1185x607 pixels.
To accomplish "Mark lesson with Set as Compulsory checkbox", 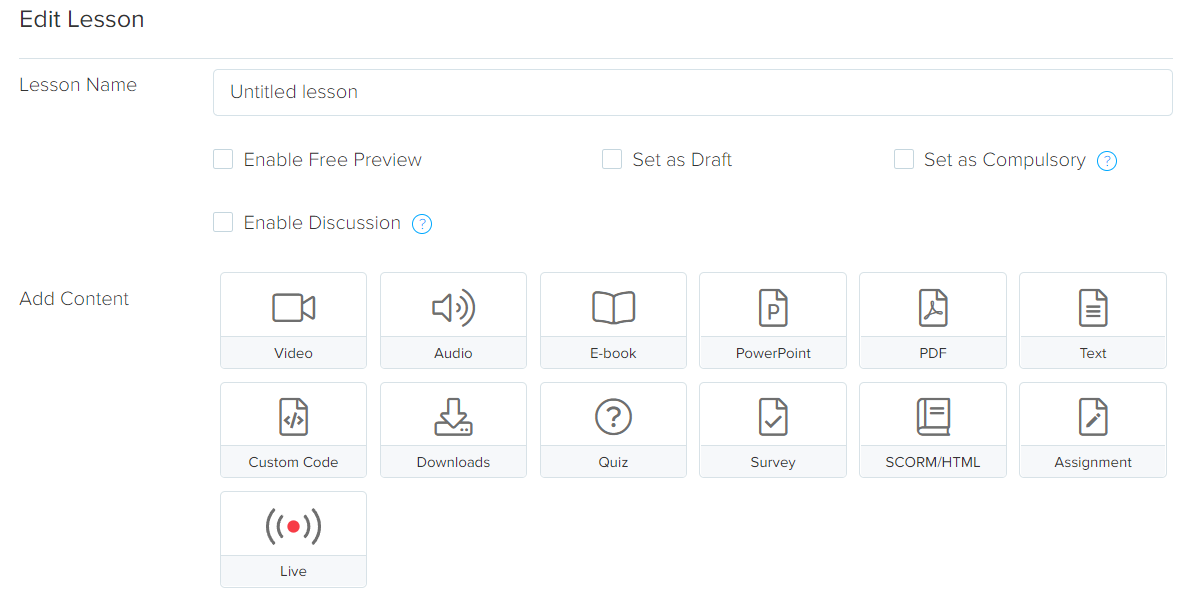I will pos(904,159).
